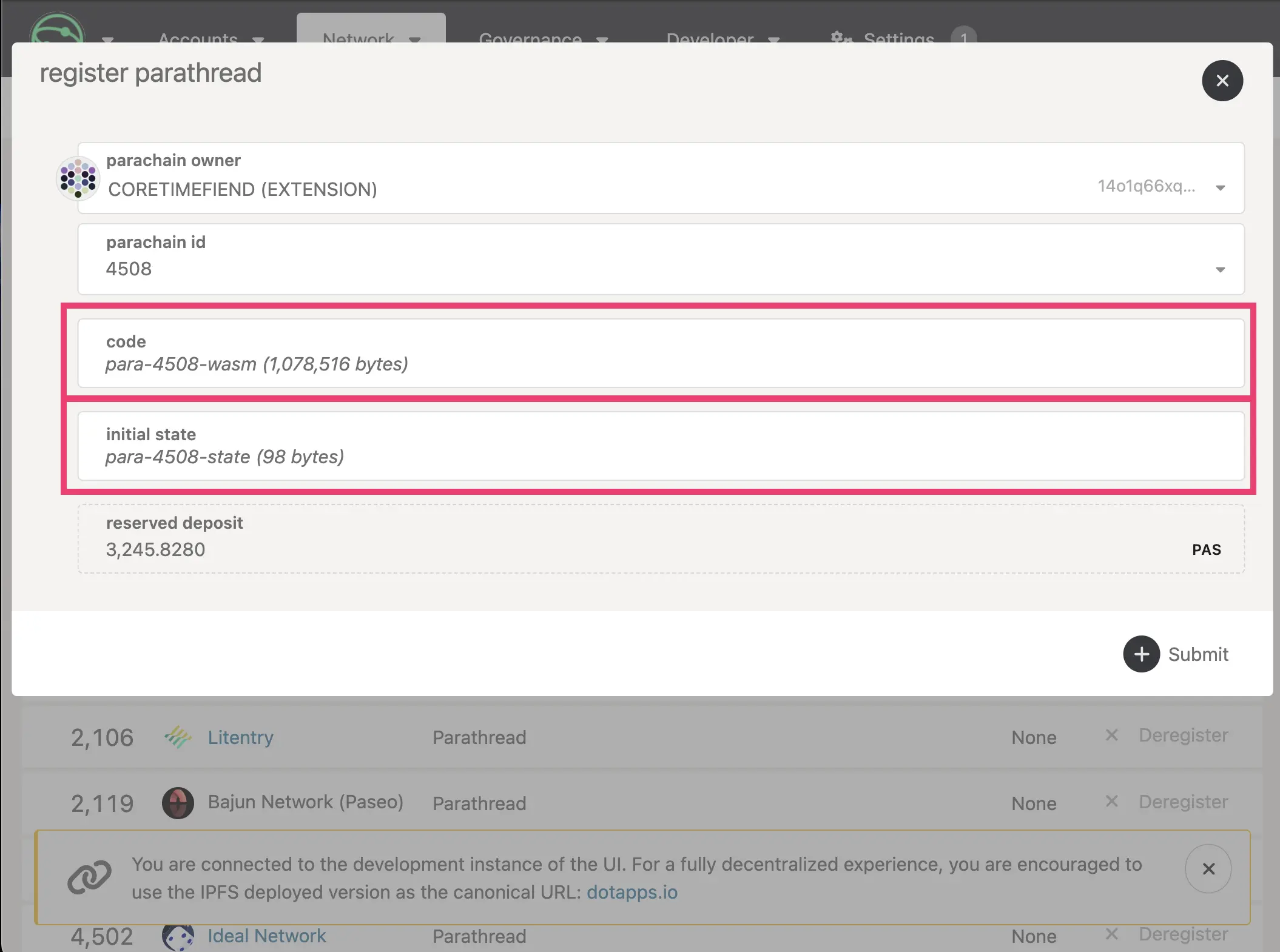Open the Governance menu
1280x952 pixels.
click(x=542, y=38)
